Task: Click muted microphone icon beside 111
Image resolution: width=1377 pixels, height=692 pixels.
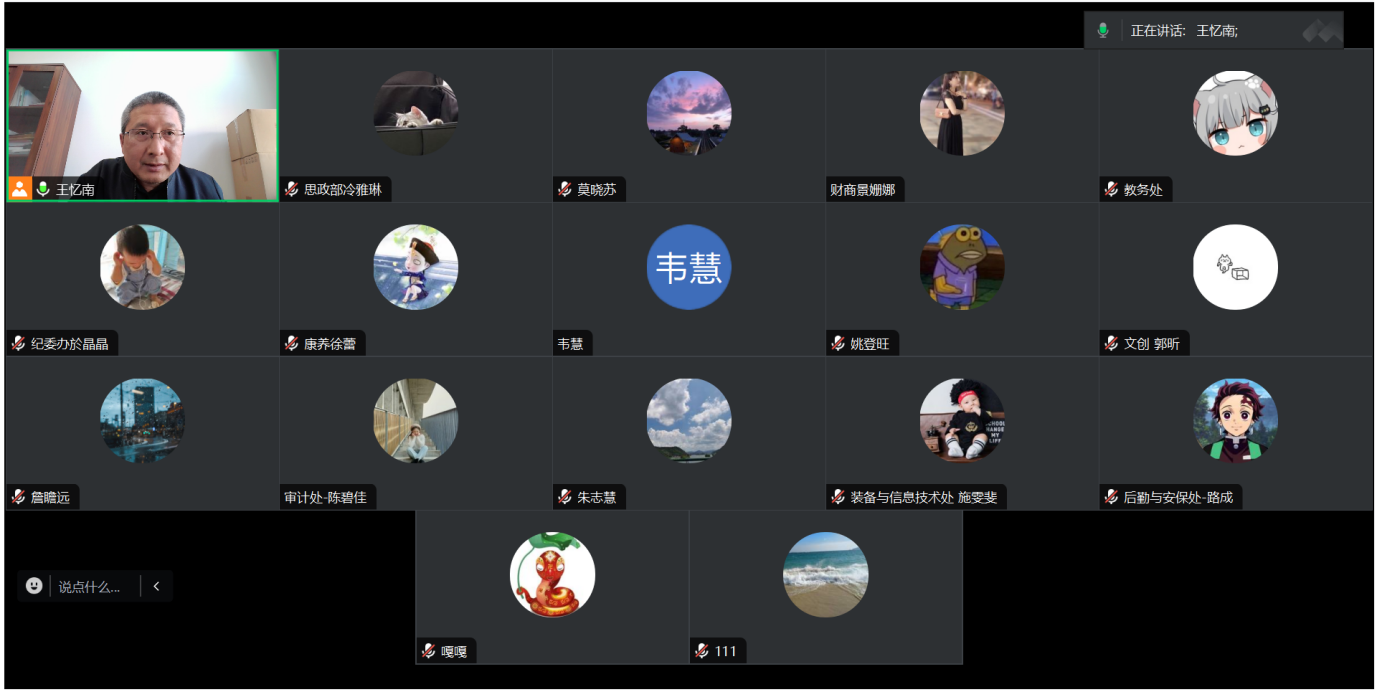Action: tap(702, 651)
